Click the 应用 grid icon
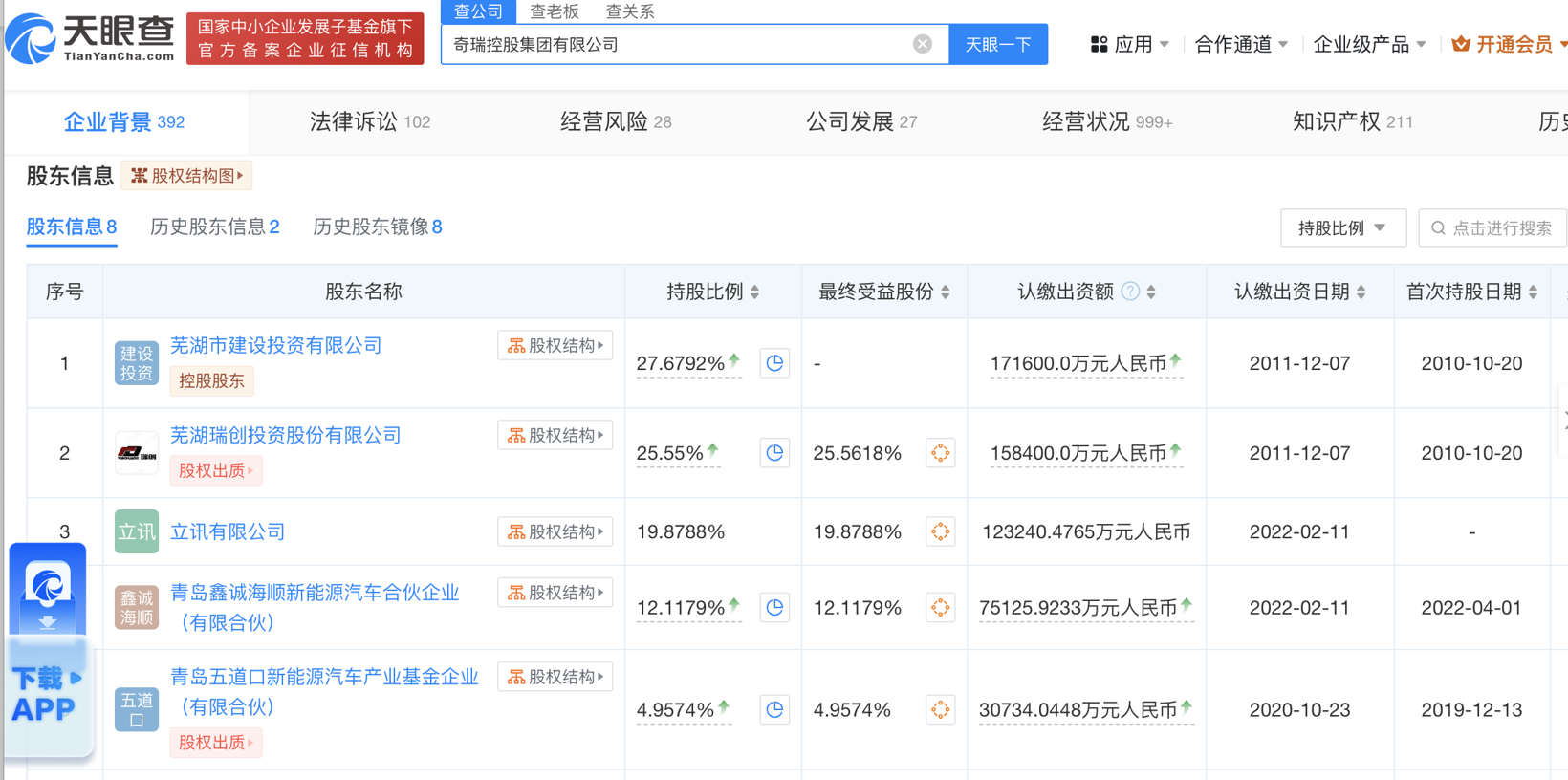The width and height of the screenshot is (1568, 780). point(1100,44)
